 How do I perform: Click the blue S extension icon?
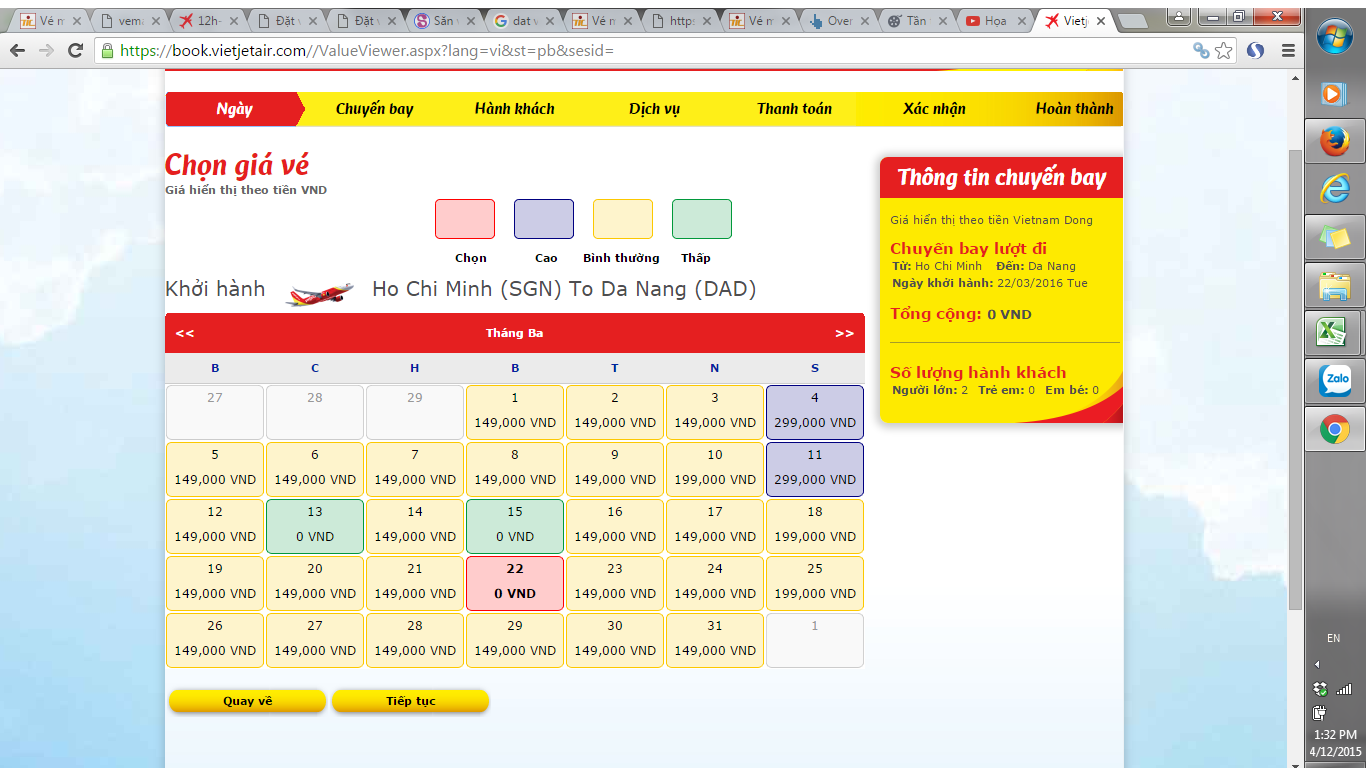pos(1256,51)
